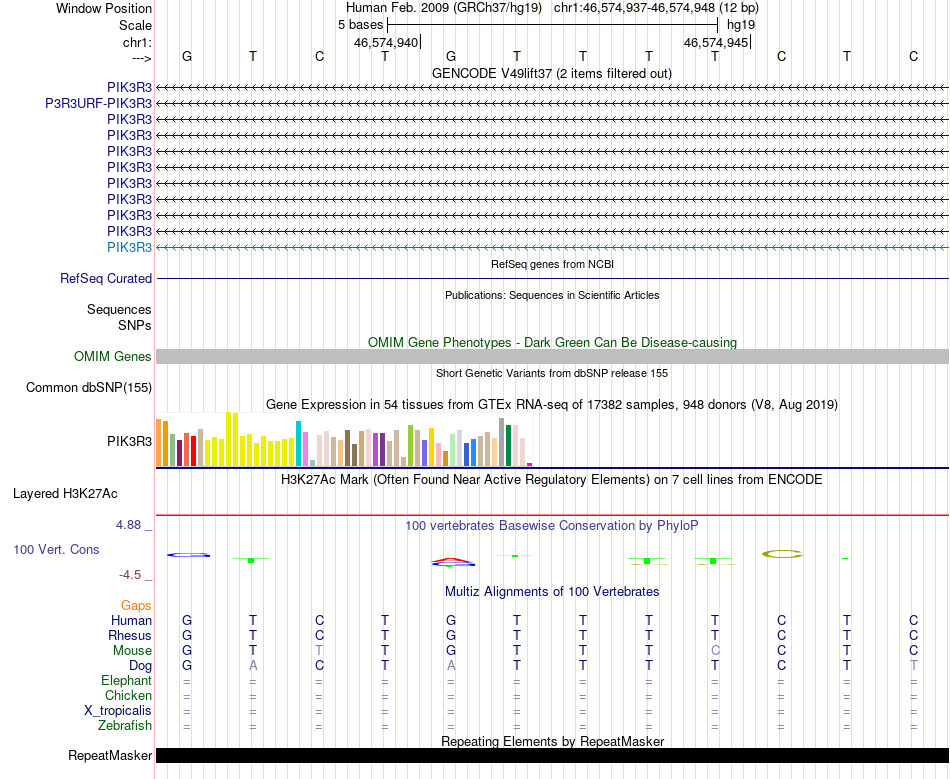Click the 4.88 conservation axis maximum
Screen dimensions: 950x779
pos(128,525)
